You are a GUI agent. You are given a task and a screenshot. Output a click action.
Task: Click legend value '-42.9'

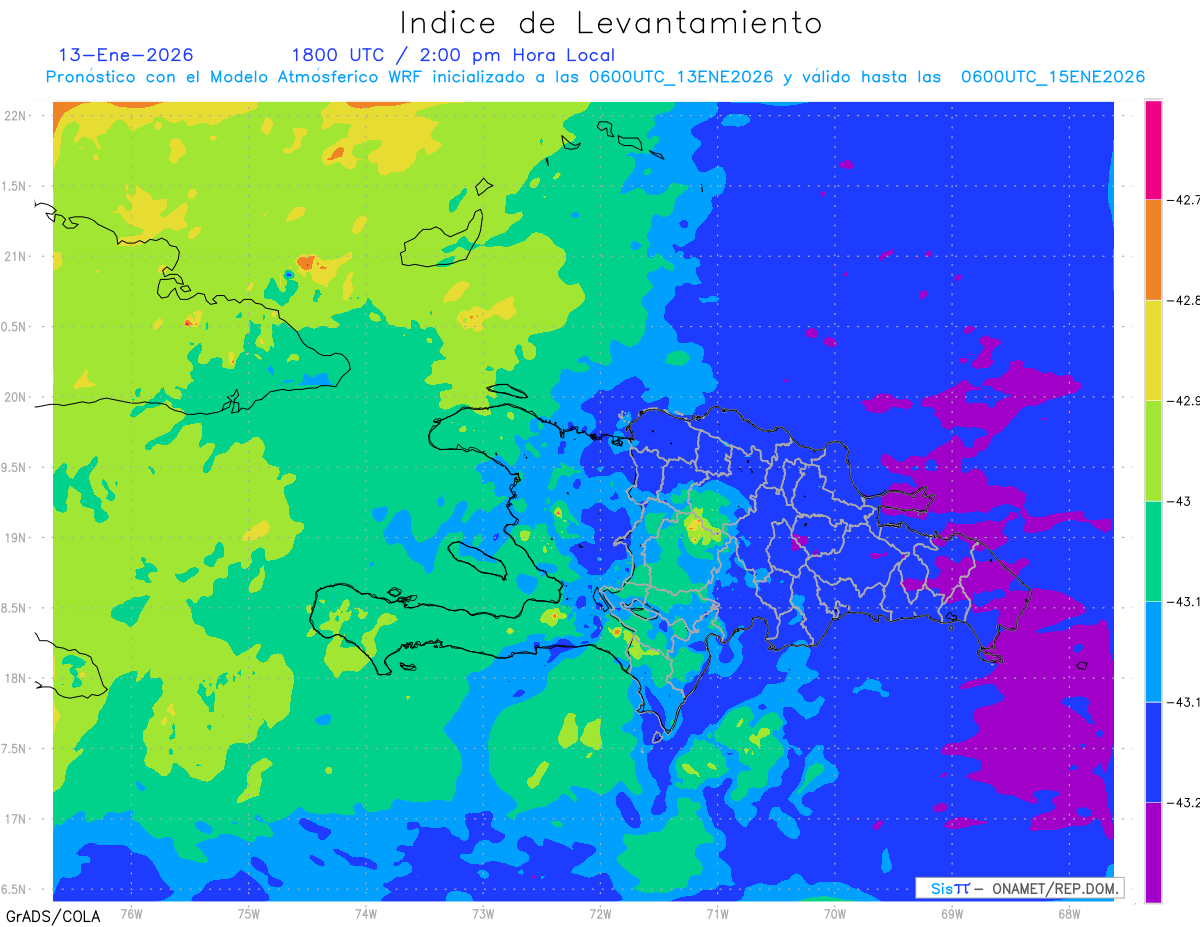(x=1184, y=400)
